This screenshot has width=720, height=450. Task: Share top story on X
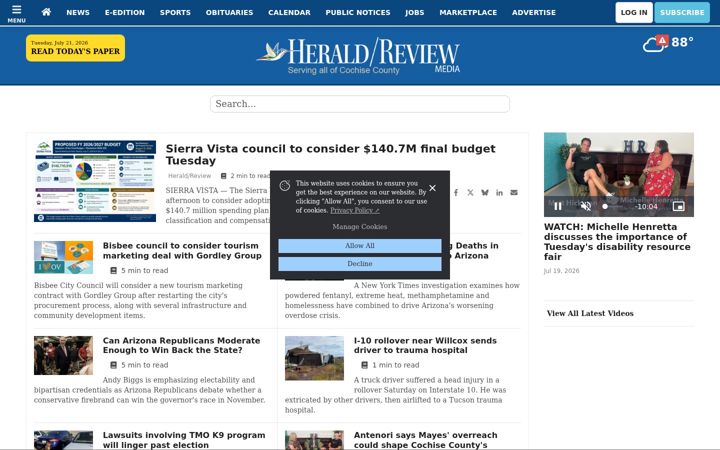point(470,193)
